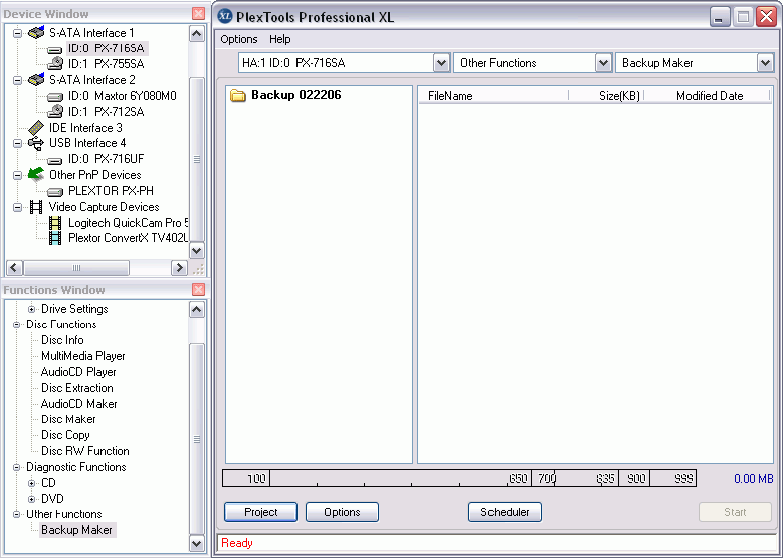This screenshot has height=558, width=783.
Task: Click the drive icon beside PX-716UF
Action: tap(55, 160)
